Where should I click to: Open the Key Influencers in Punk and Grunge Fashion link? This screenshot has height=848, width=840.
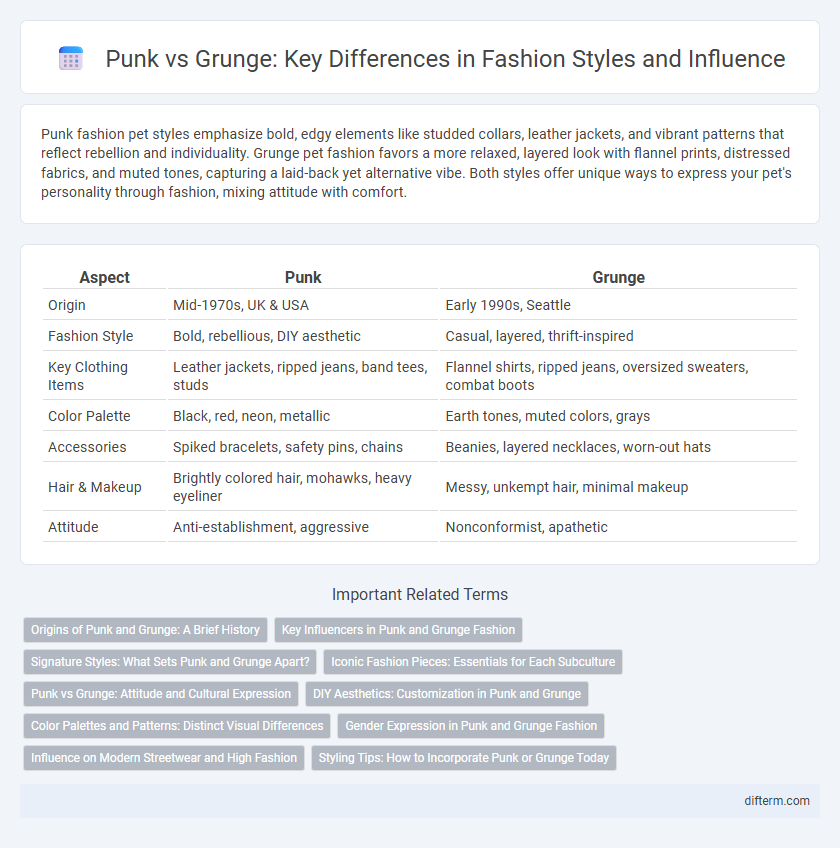(x=398, y=630)
